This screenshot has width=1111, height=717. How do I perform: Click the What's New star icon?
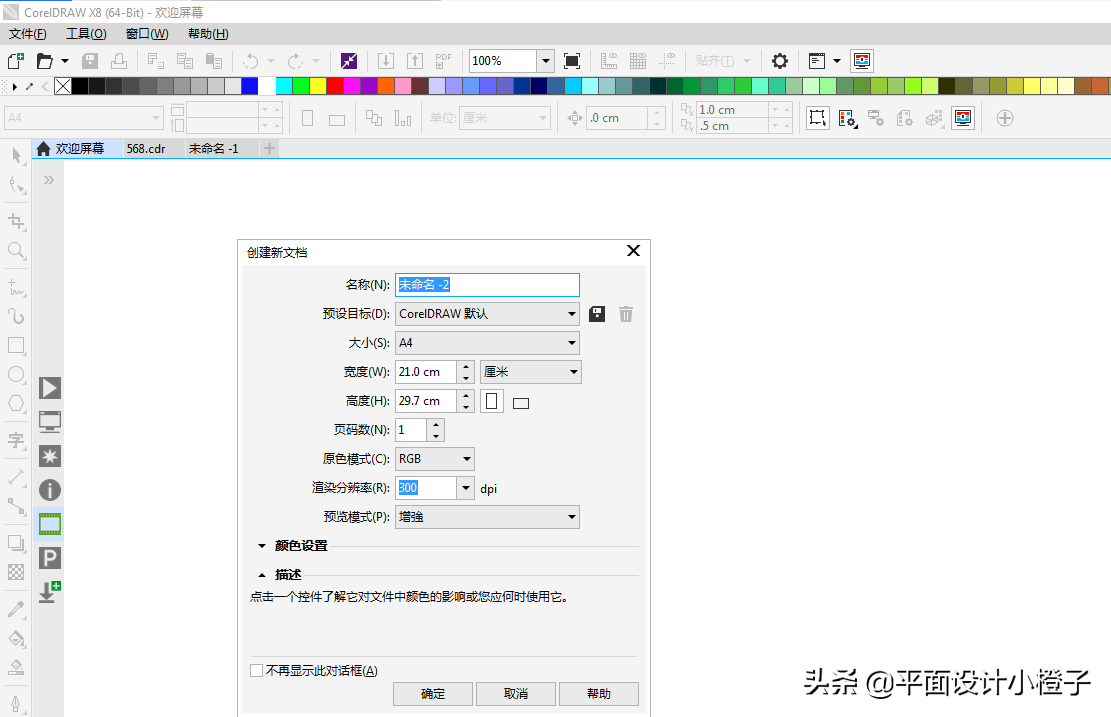coord(50,456)
